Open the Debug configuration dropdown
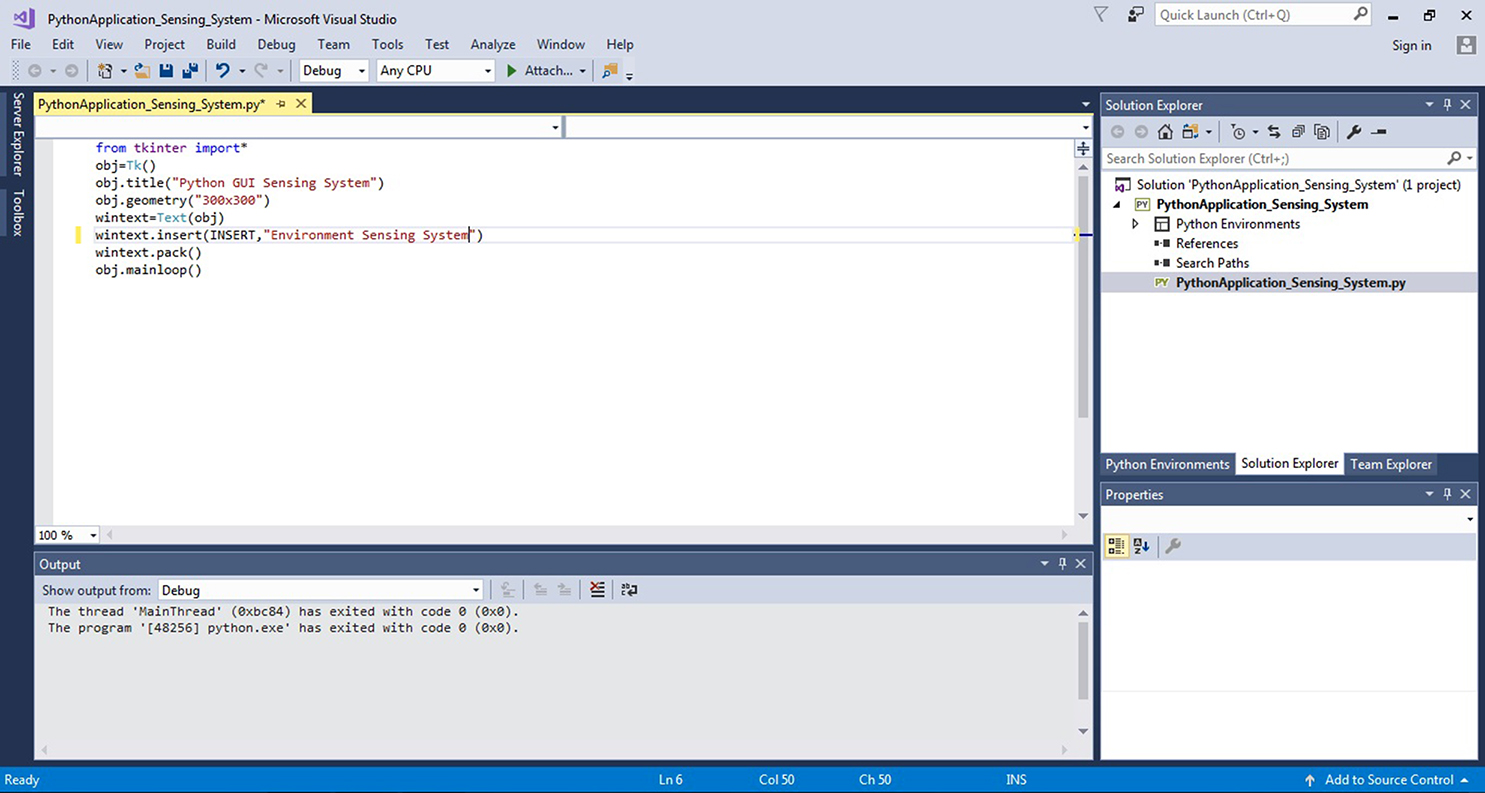Screen dimensions: 1485x793 [x=334, y=71]
